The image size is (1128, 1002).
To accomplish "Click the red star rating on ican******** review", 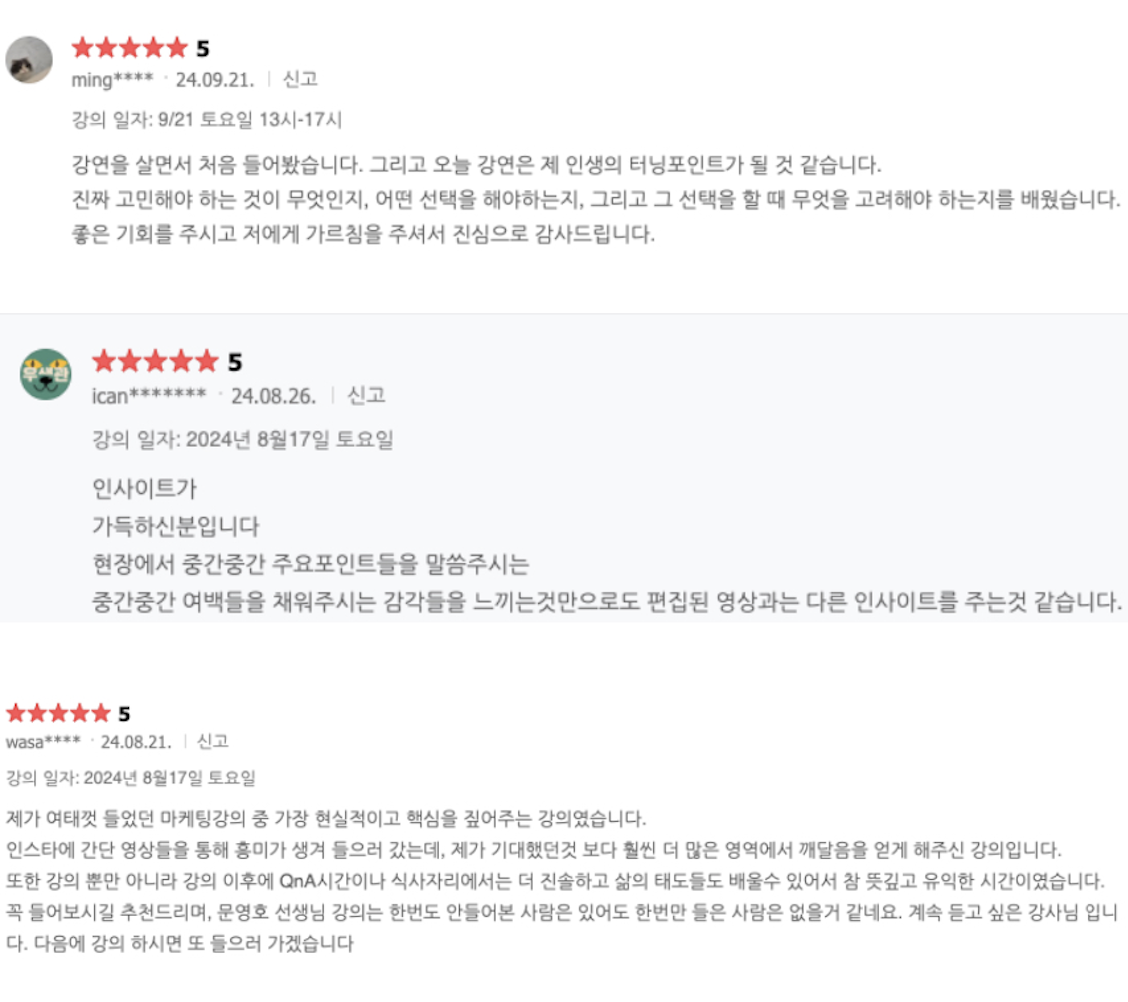I will click(155, 361).
